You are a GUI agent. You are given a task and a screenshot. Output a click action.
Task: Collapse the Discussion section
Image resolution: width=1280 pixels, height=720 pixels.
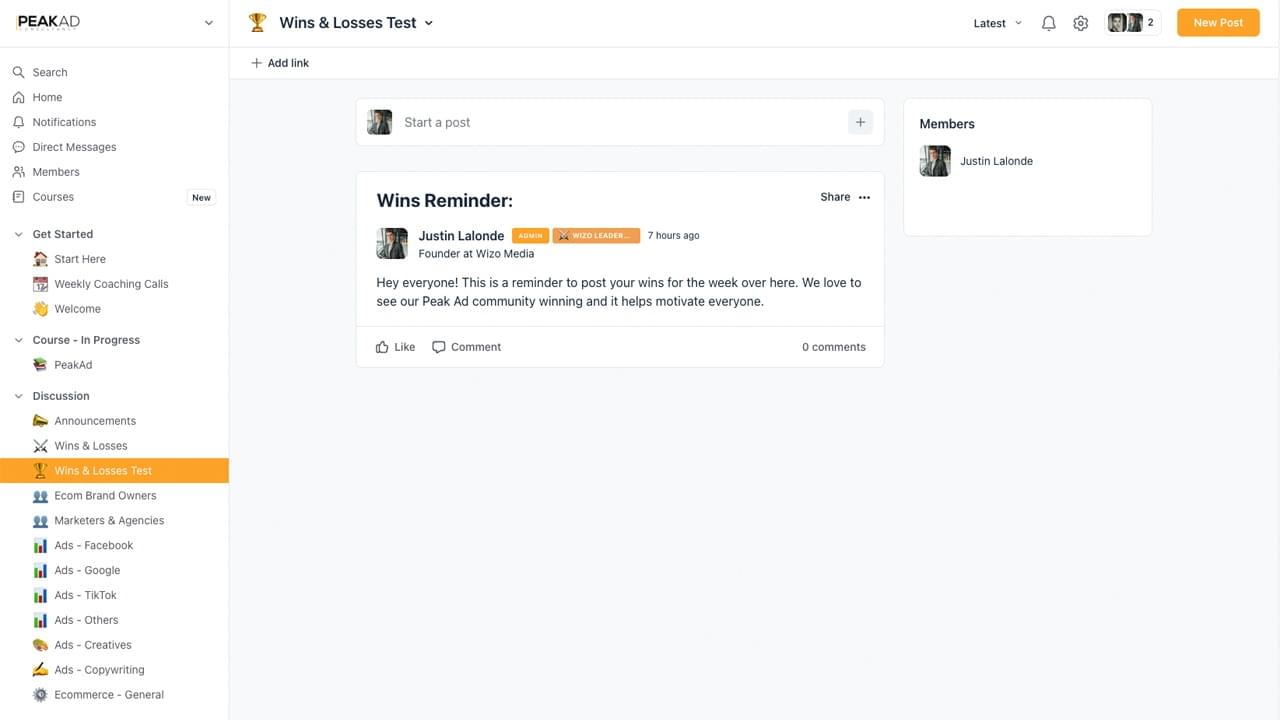[x=18, y=396]
